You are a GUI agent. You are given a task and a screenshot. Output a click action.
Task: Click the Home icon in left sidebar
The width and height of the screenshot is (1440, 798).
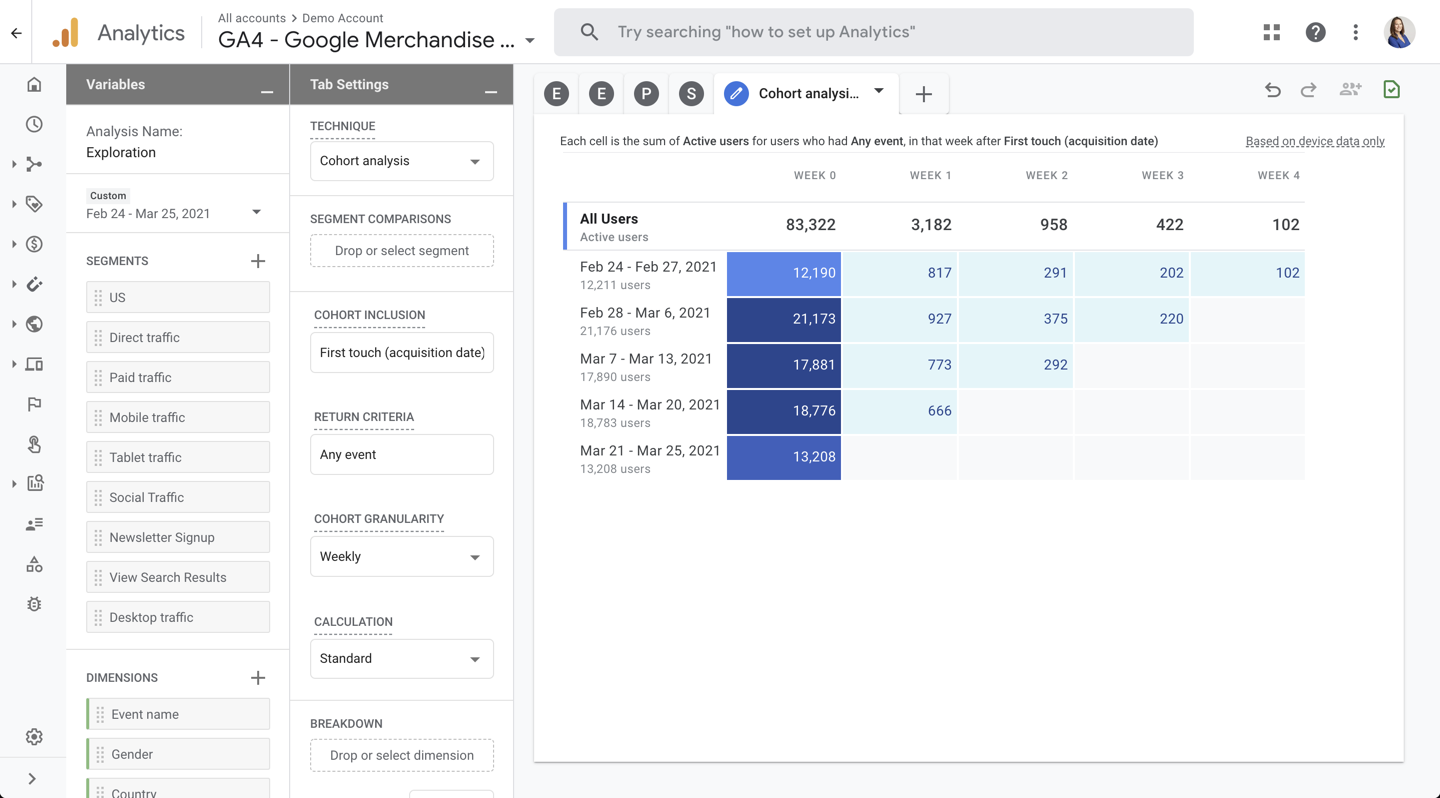[34, 85]
